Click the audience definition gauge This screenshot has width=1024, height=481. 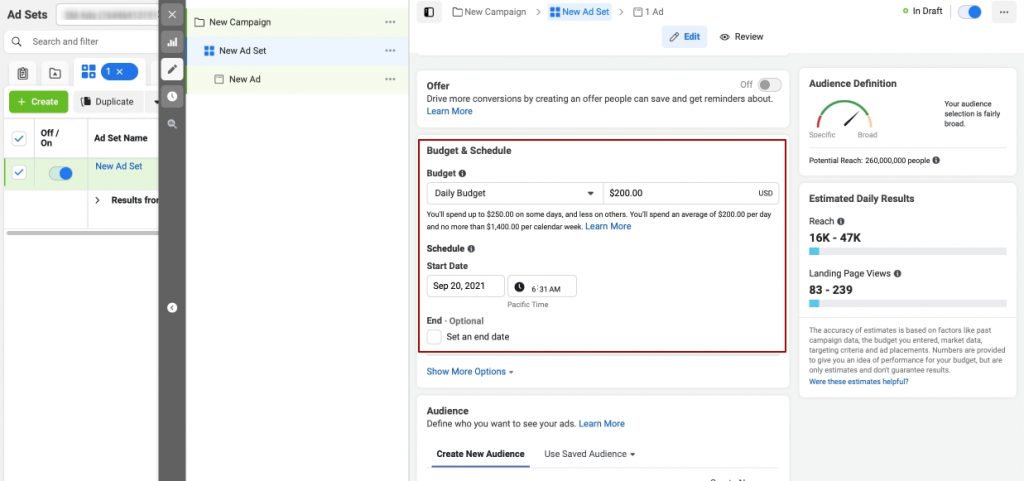click(x=844, y=114)
